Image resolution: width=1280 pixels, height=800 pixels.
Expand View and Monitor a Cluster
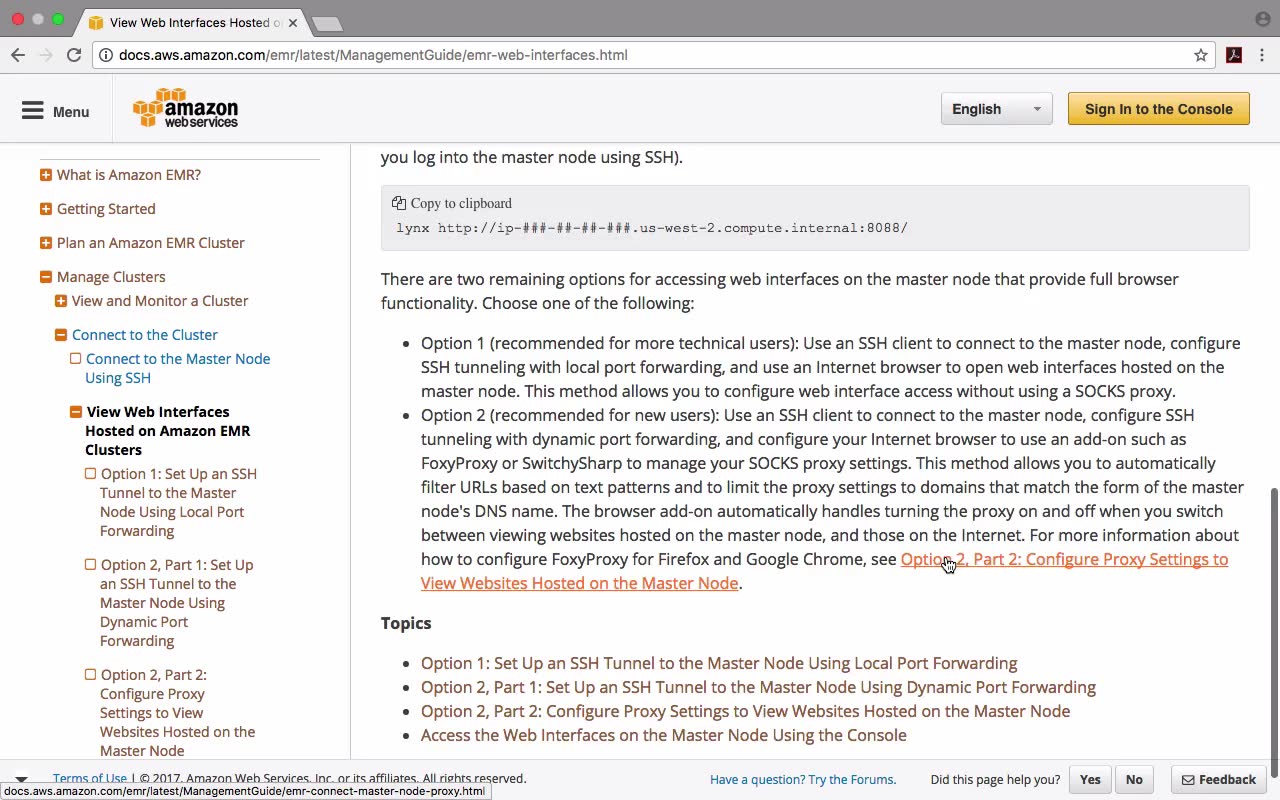point(61,301)
